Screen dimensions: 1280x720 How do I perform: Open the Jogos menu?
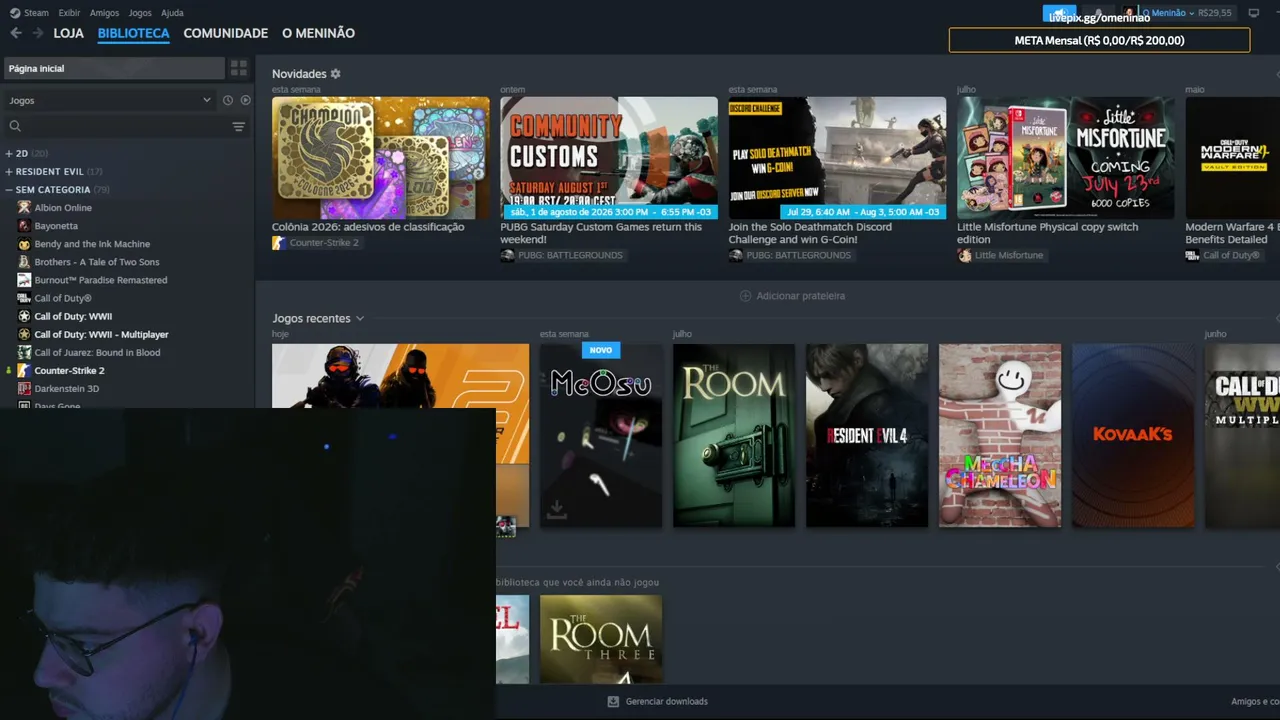[140, 13]
